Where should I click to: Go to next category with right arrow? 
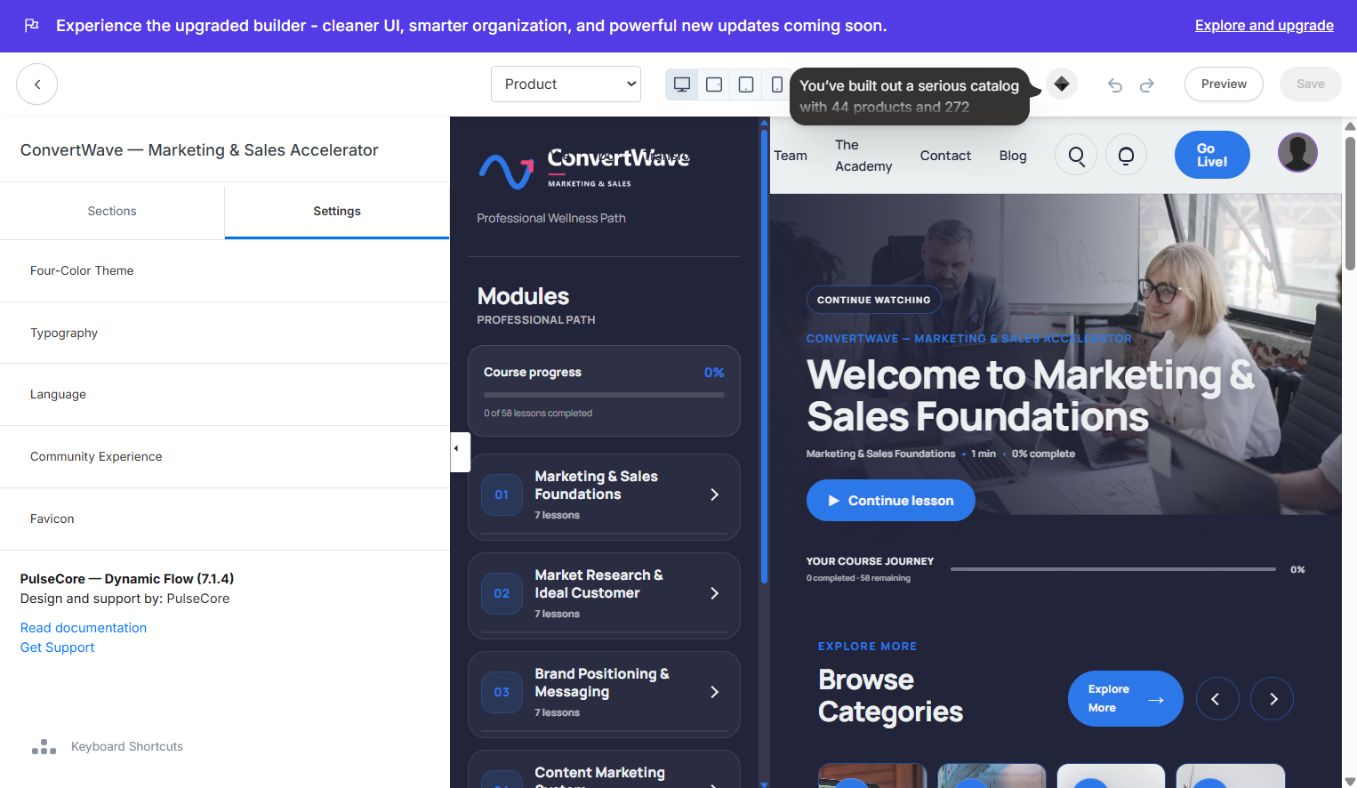click(x=1272, y=699)
